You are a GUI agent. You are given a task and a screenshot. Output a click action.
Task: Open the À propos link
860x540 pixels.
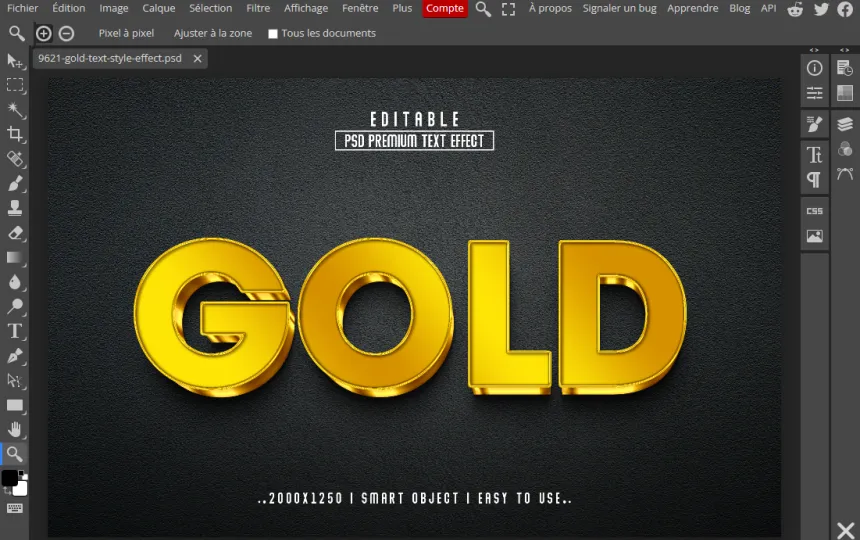click(550, 8)
